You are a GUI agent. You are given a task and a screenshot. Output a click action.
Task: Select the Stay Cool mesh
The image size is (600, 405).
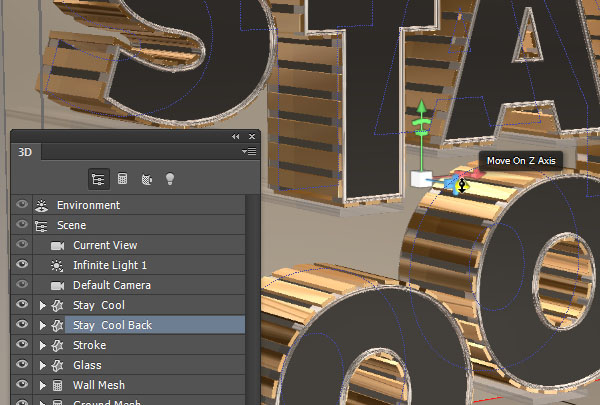coord(139,305)
